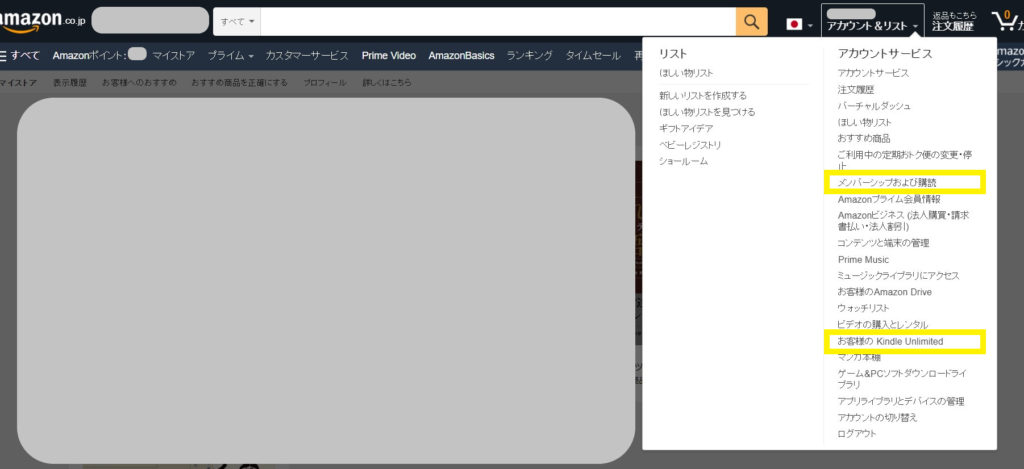
Task: Click the orange magnifier search button
Action: tap(752, 22)
